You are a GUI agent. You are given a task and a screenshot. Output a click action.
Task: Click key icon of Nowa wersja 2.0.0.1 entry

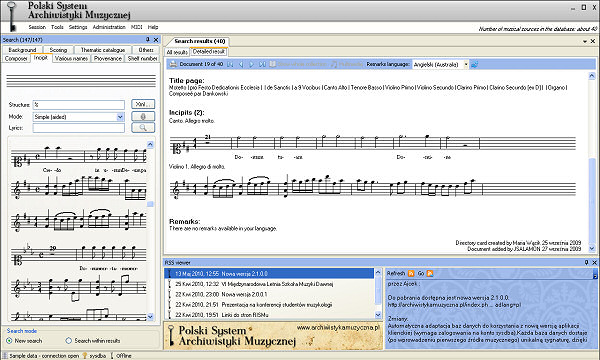(170, 294)
